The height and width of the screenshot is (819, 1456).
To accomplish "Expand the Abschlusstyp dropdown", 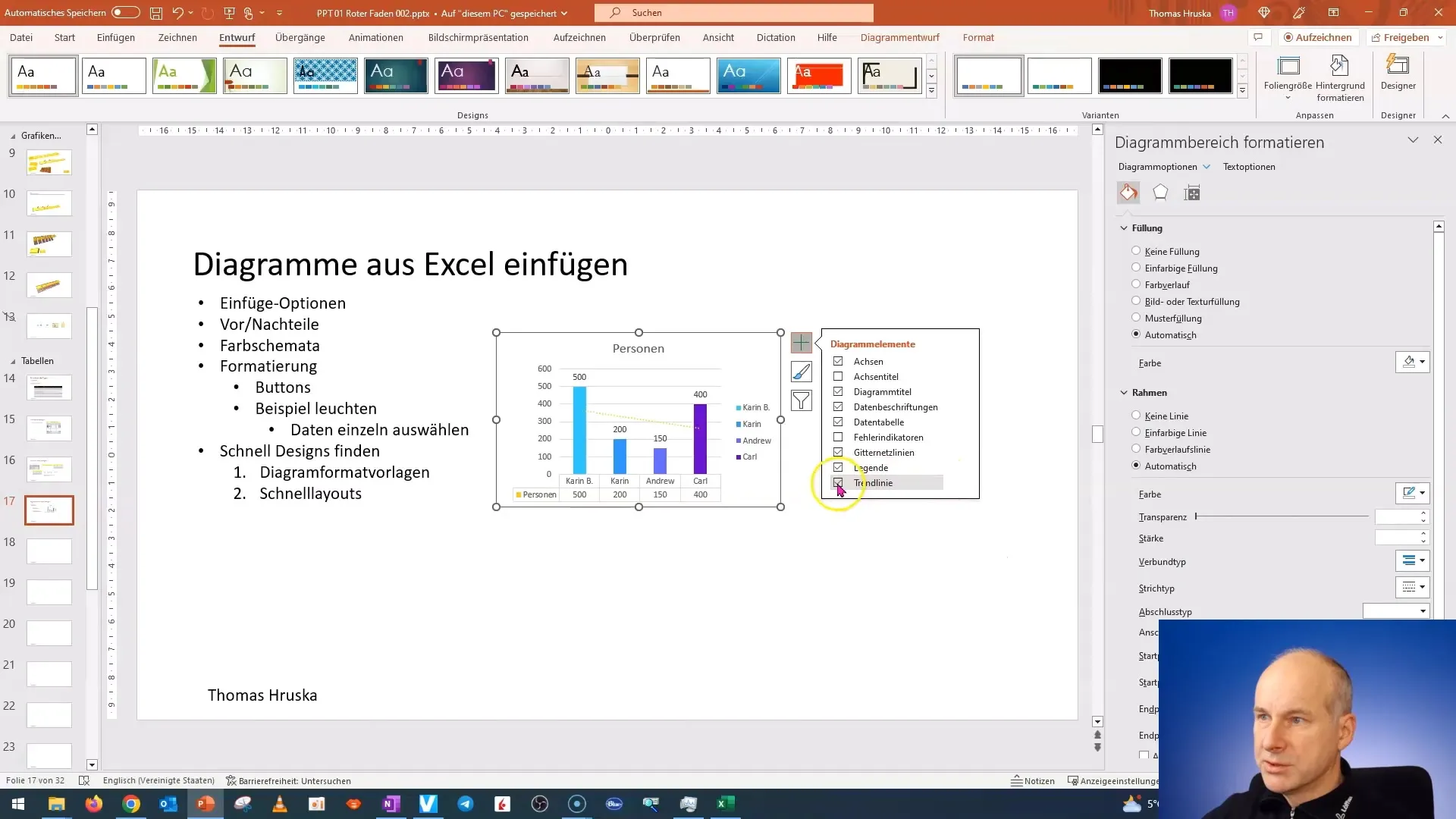I will 1423,611.
